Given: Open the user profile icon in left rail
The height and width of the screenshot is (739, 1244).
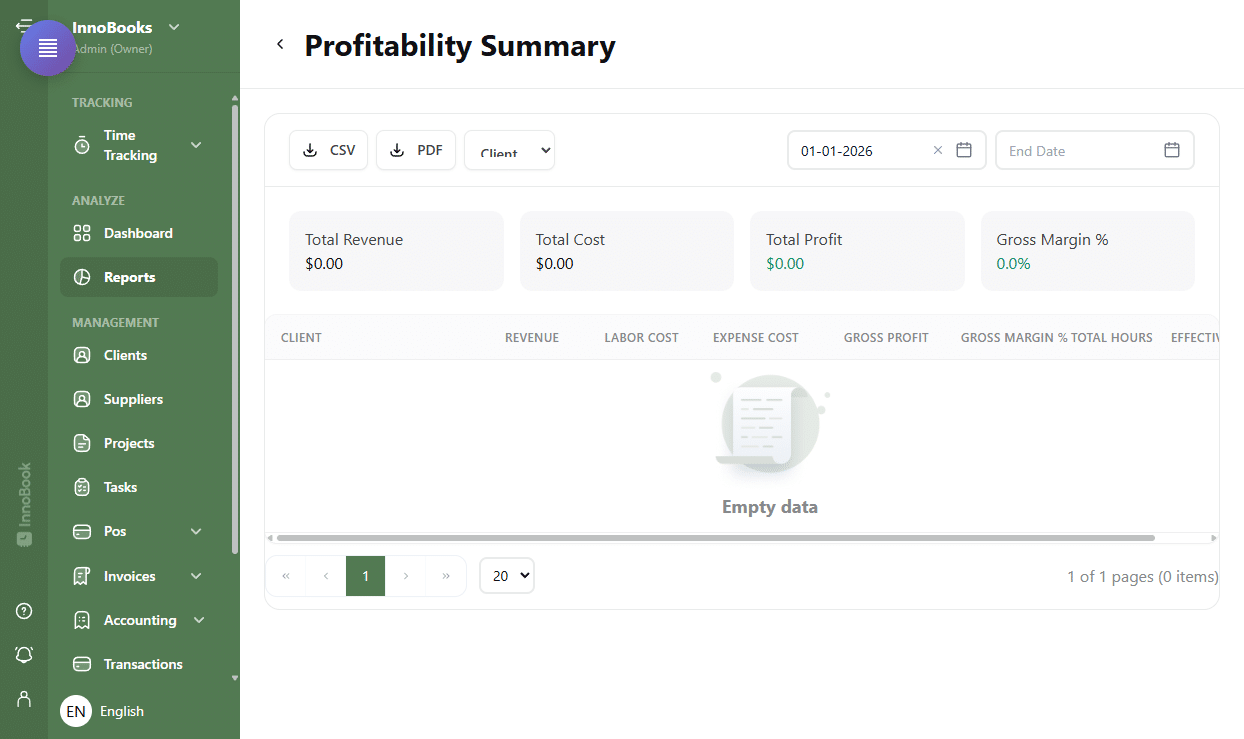Looking at the screenshot, I should [x=24, y=698].
